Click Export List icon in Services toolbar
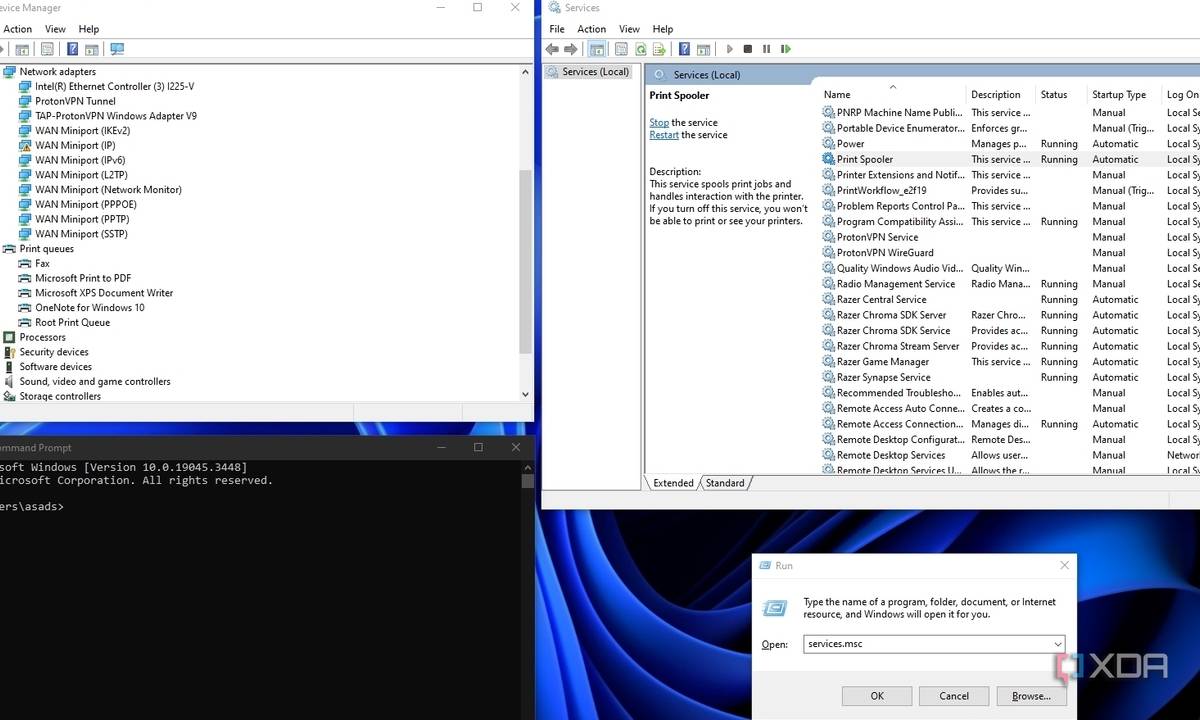Viewport: 1200px width, 720px height. 660,49
